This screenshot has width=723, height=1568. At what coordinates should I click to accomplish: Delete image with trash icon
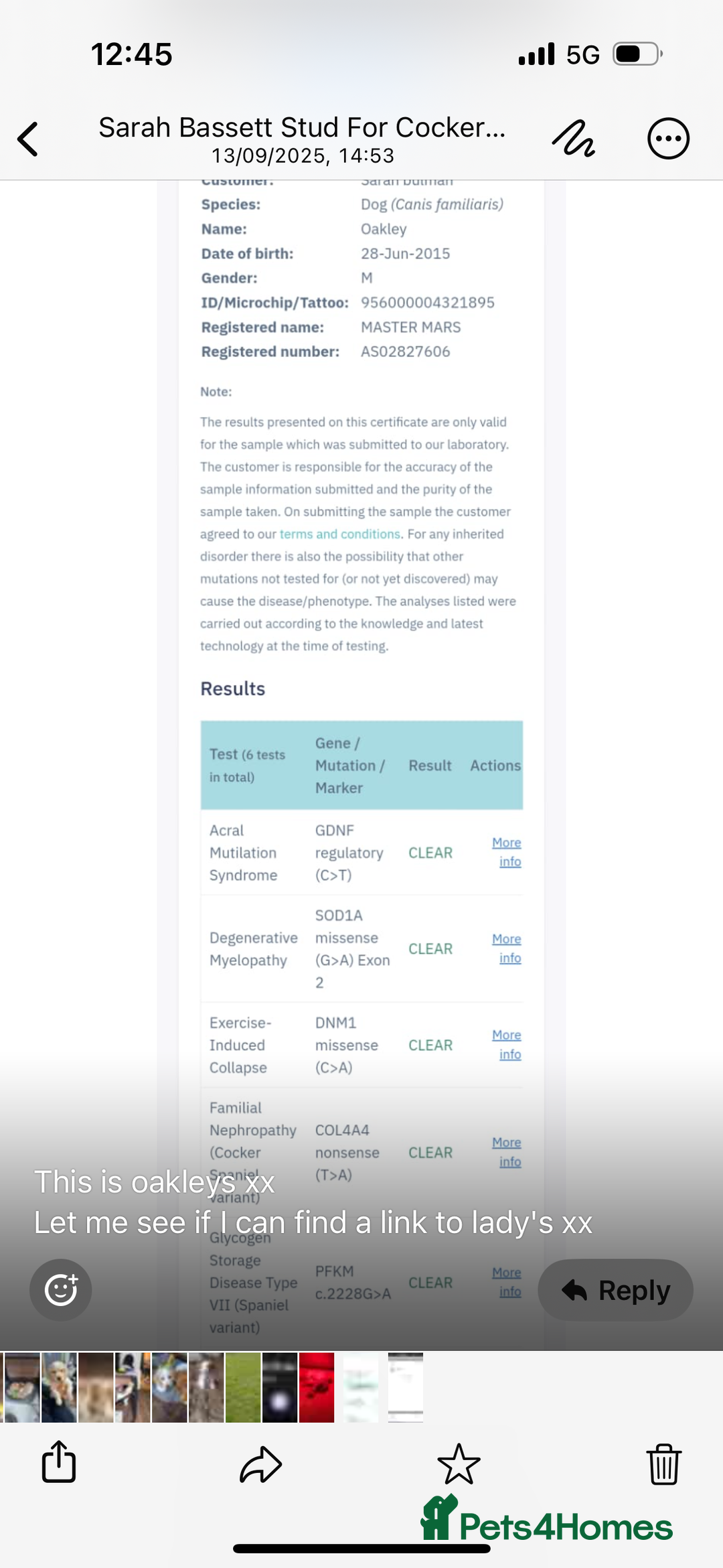pos(663,1464)
